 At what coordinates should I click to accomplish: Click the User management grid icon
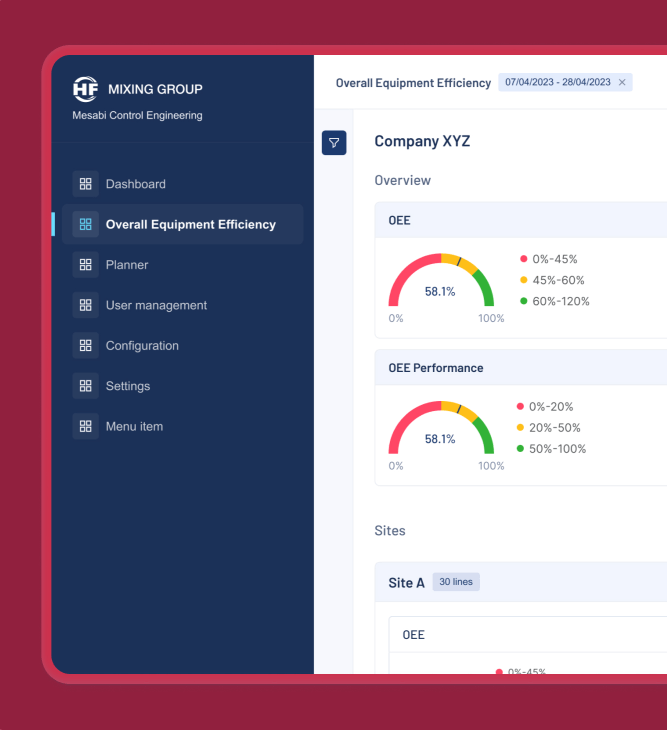tap(86, 305)
